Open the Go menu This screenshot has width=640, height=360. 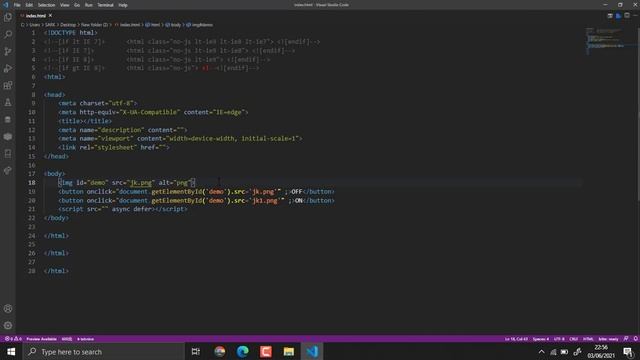pos(77,5)
